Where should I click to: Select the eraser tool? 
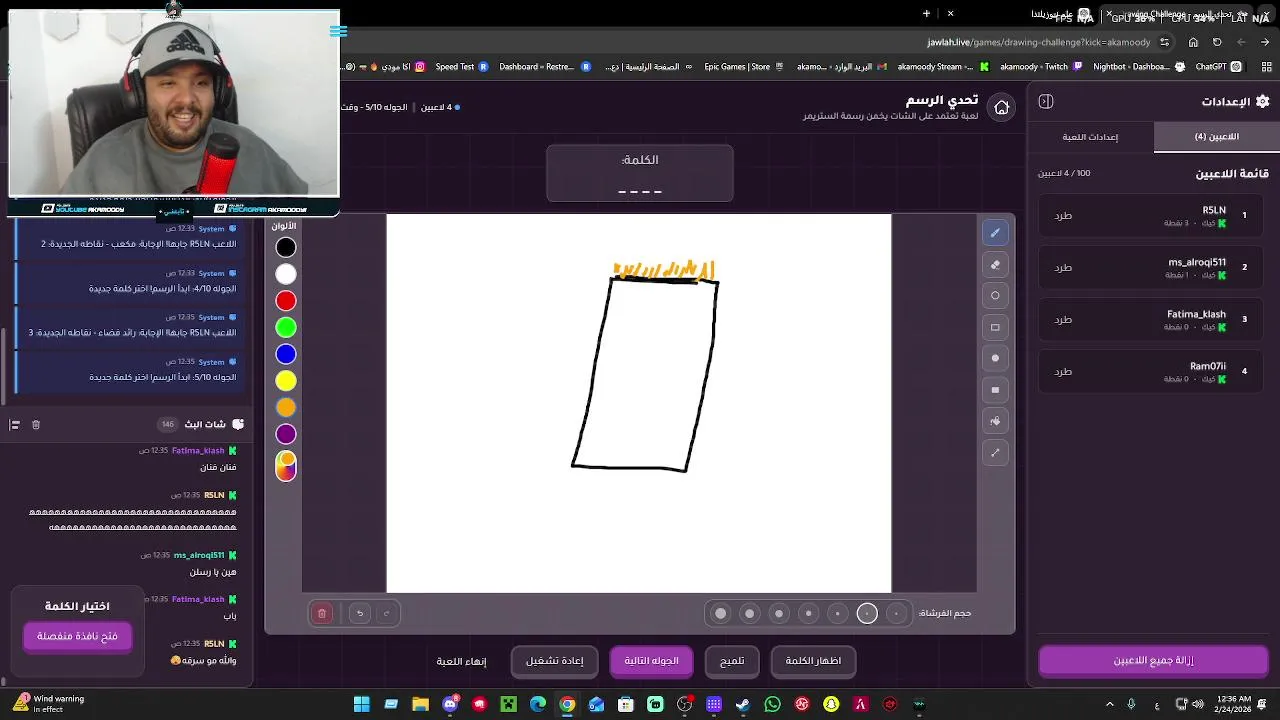click(x=995, y=265)
